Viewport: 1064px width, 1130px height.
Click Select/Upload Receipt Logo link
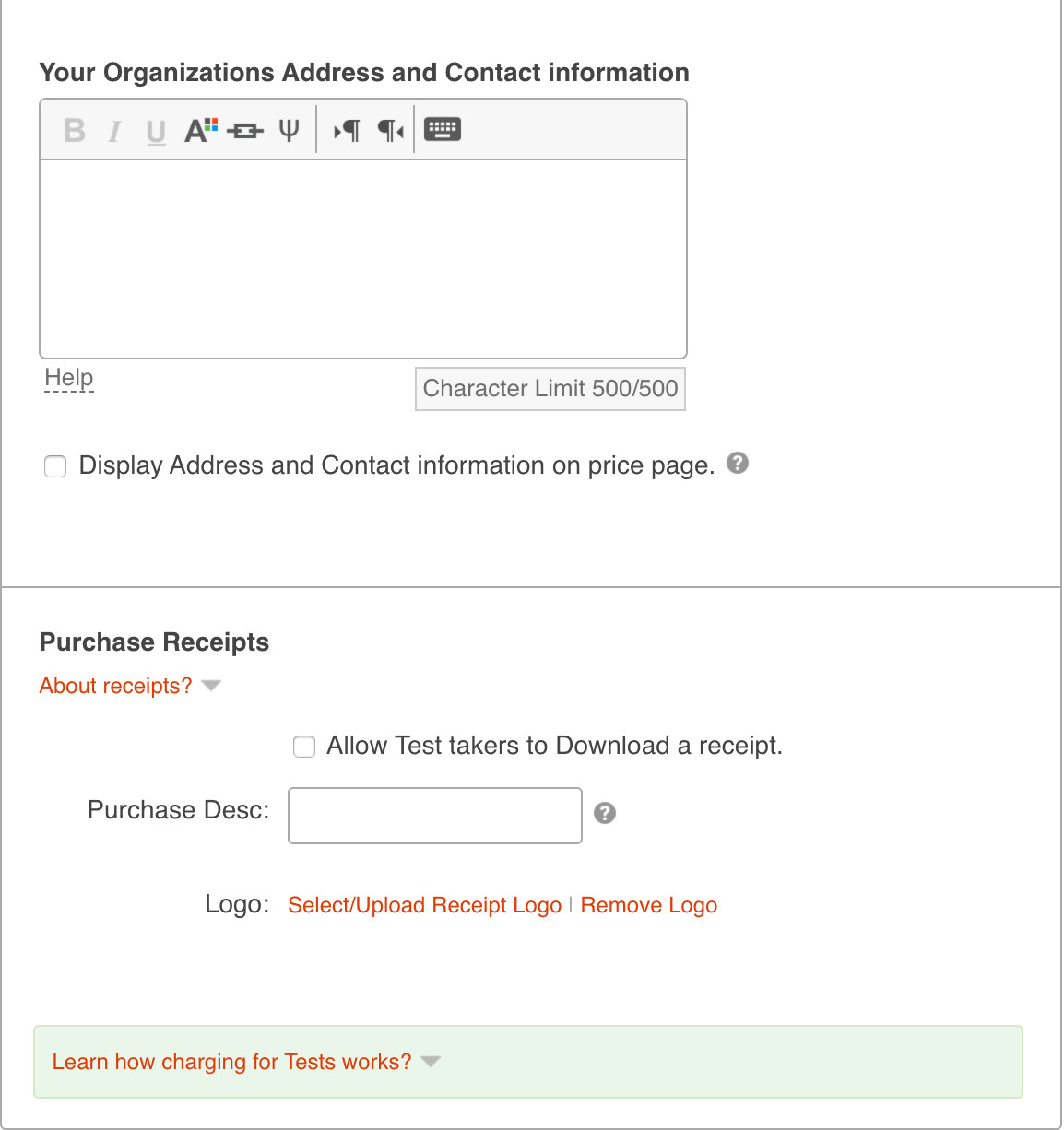[x=424, y=905]
